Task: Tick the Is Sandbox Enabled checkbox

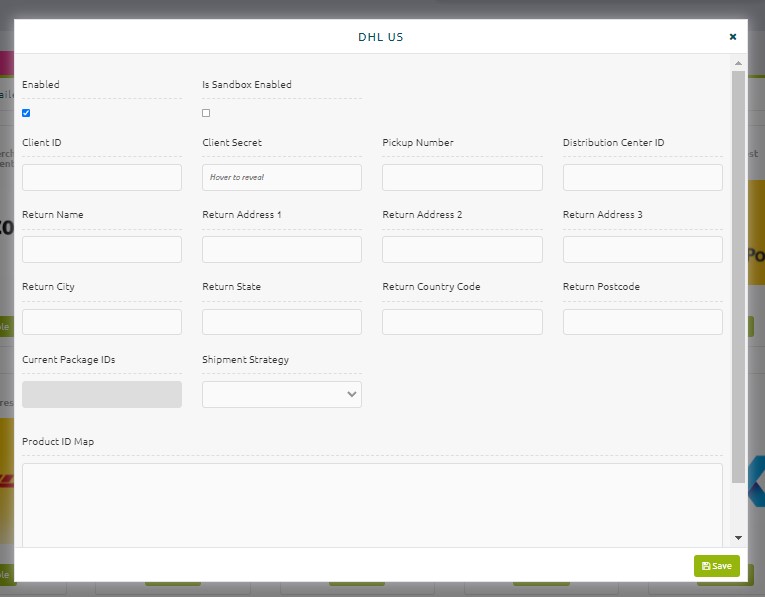Action: tap(206, 113)
